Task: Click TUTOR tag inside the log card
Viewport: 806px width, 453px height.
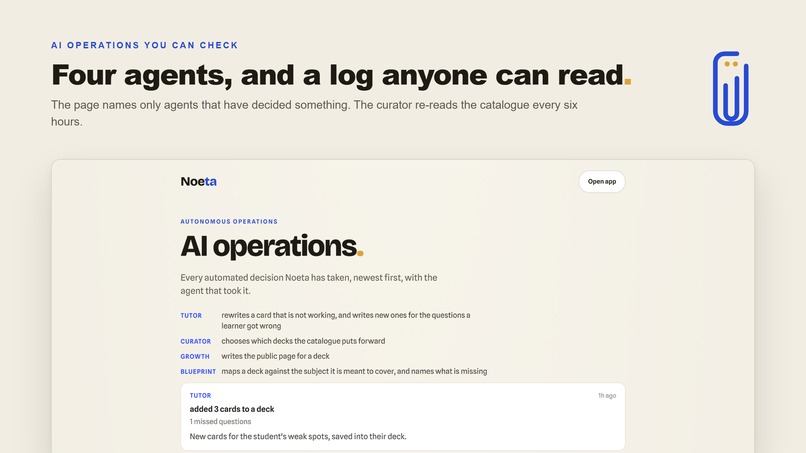Action: click(x=200, y=395)
